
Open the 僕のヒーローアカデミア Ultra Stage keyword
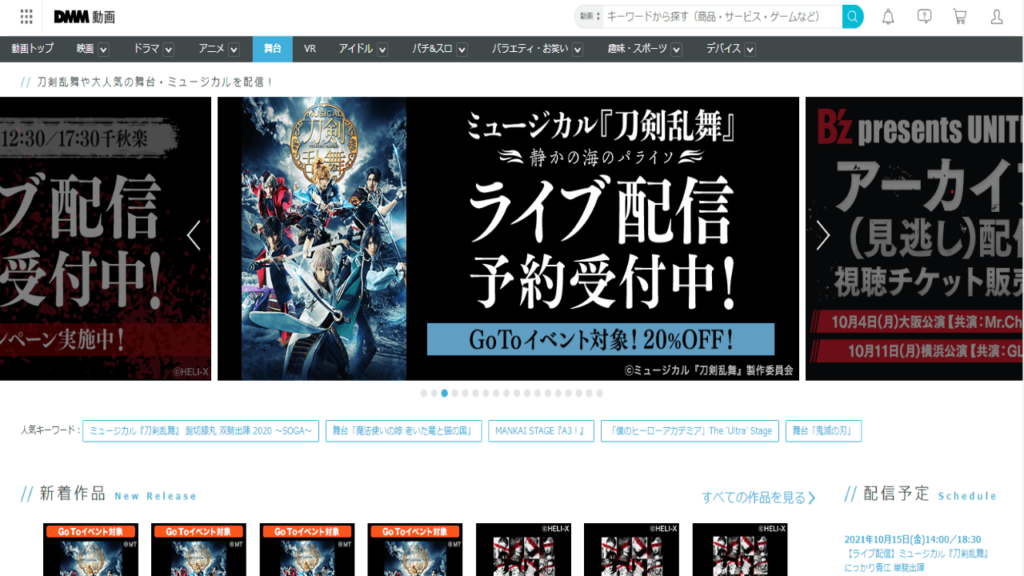[690, 431]
